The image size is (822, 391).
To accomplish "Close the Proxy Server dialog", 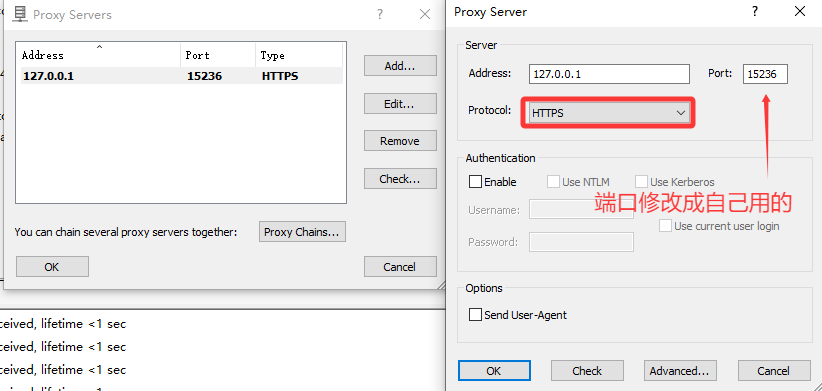I will tap(799, 12).
